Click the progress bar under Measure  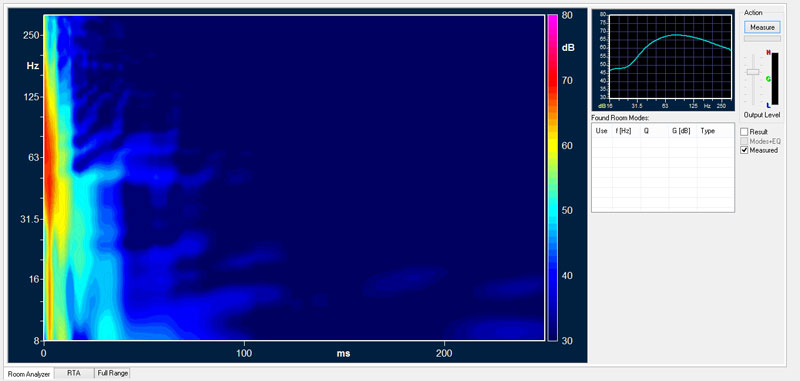pyautogui.click(x=762, y=38)
